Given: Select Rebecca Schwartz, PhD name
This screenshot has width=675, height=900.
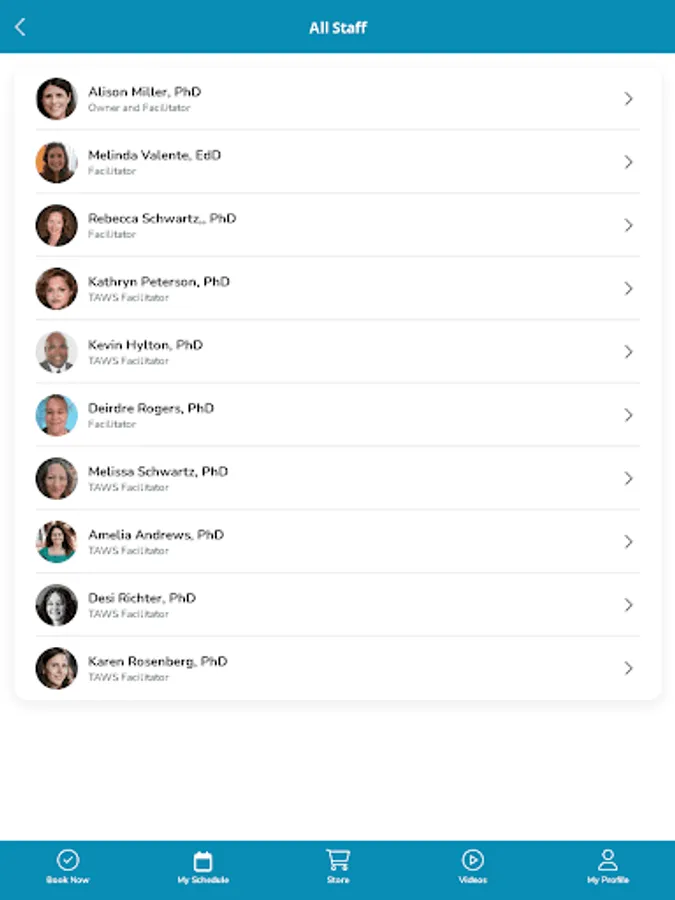Looking at the screenshot, I should 162,218.
